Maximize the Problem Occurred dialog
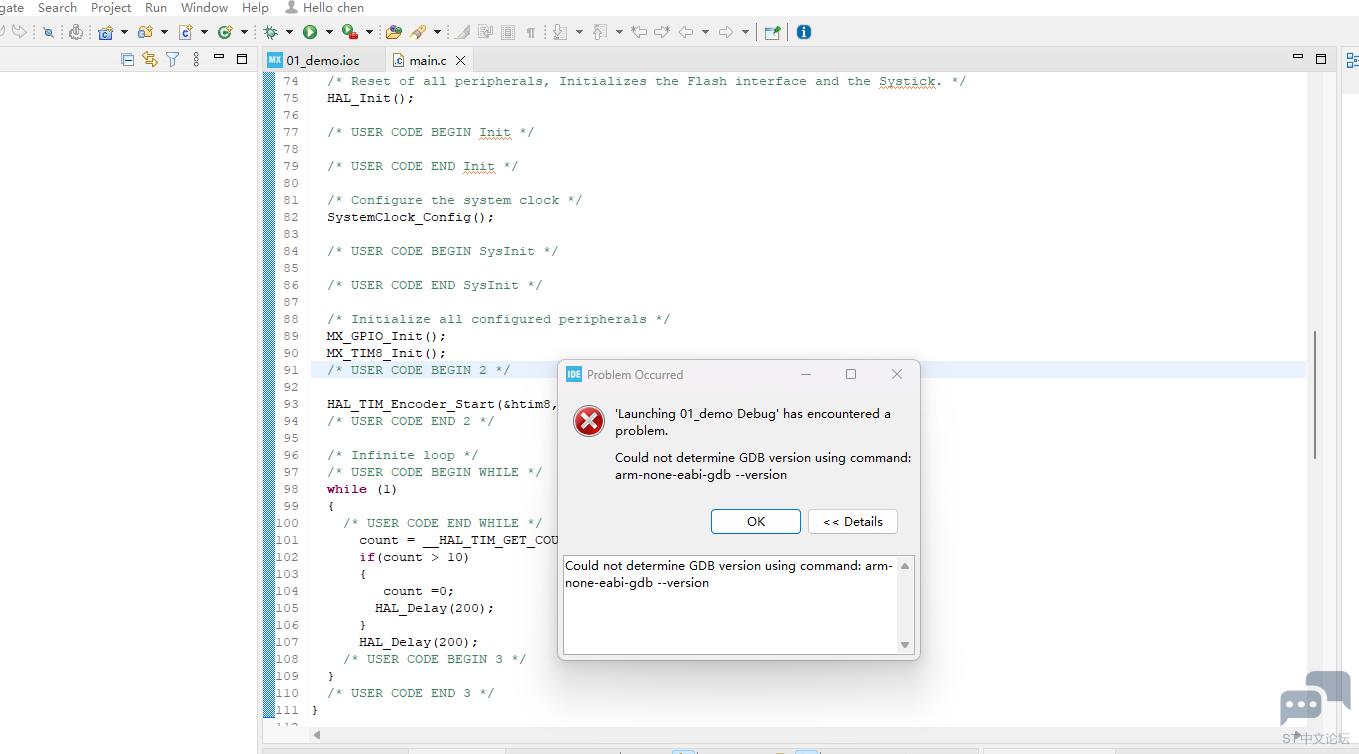Image resolution: width=1359 pixels, height=754 pixels. 851,374
